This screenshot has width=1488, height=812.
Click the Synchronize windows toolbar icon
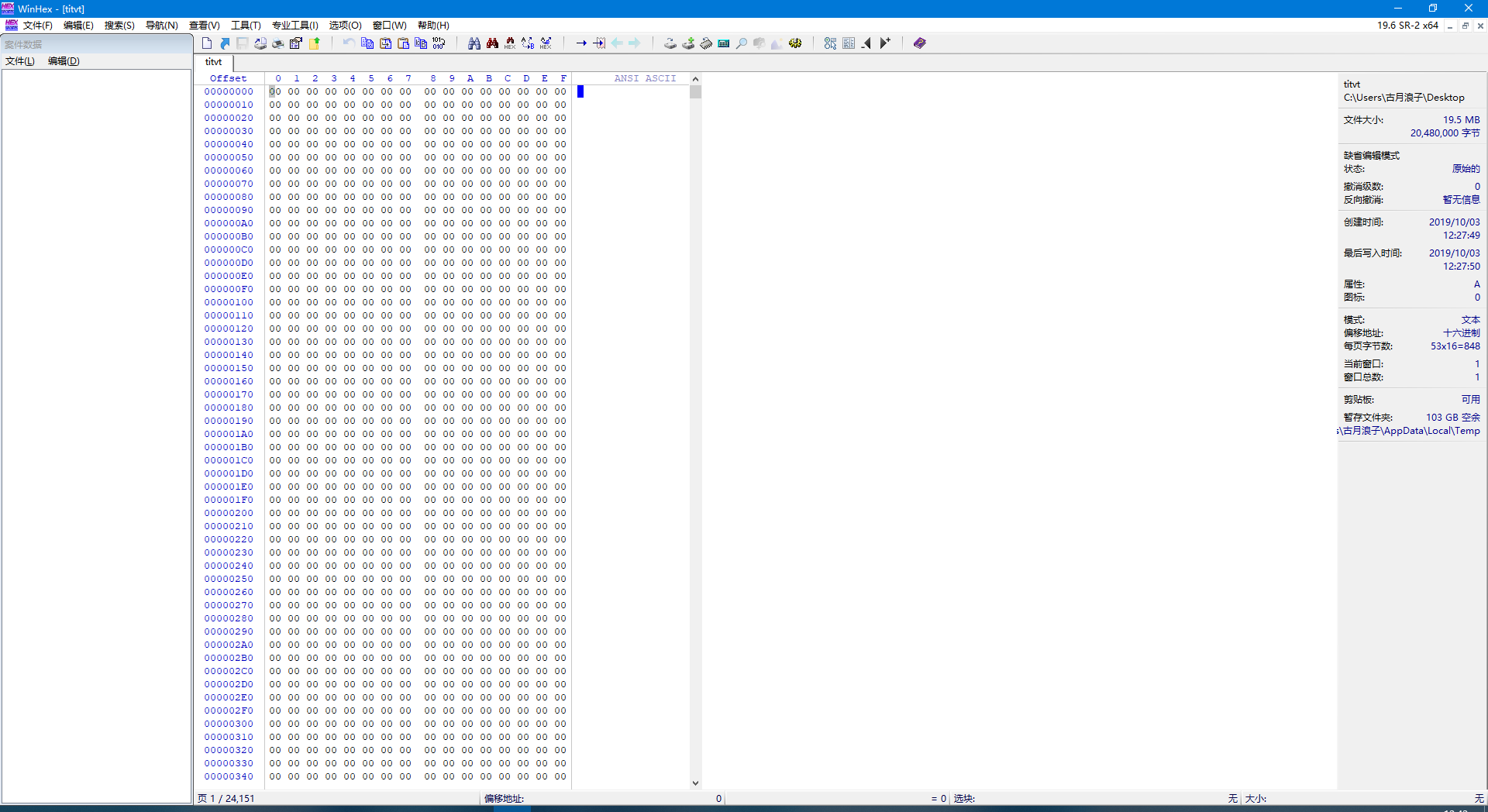pyautogui.click(x=831, y=43)
